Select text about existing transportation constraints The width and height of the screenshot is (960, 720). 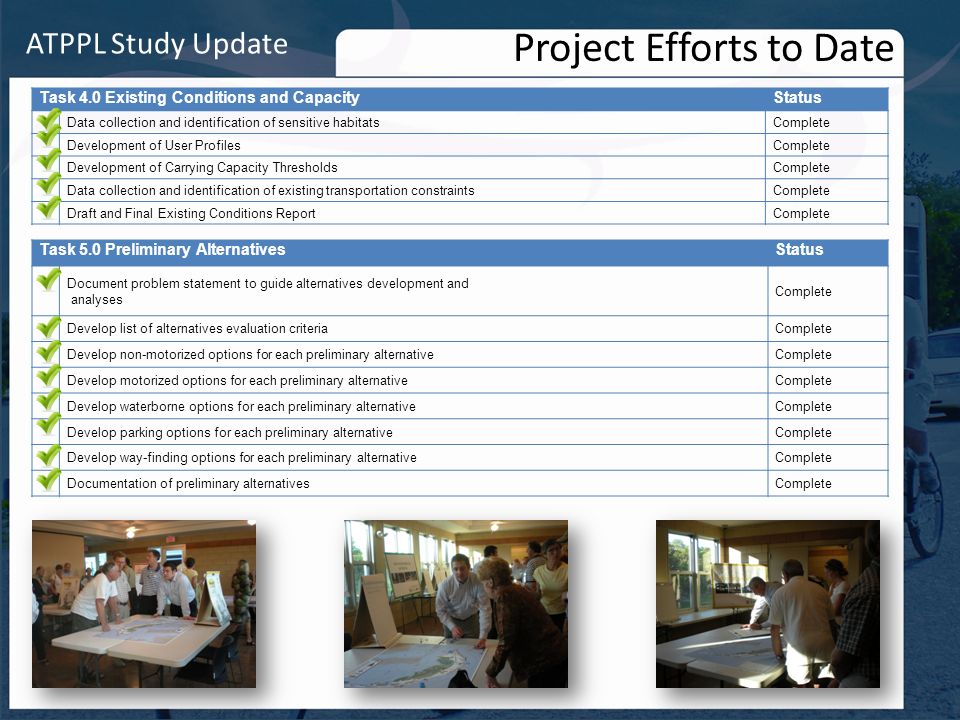click(271, 190)
